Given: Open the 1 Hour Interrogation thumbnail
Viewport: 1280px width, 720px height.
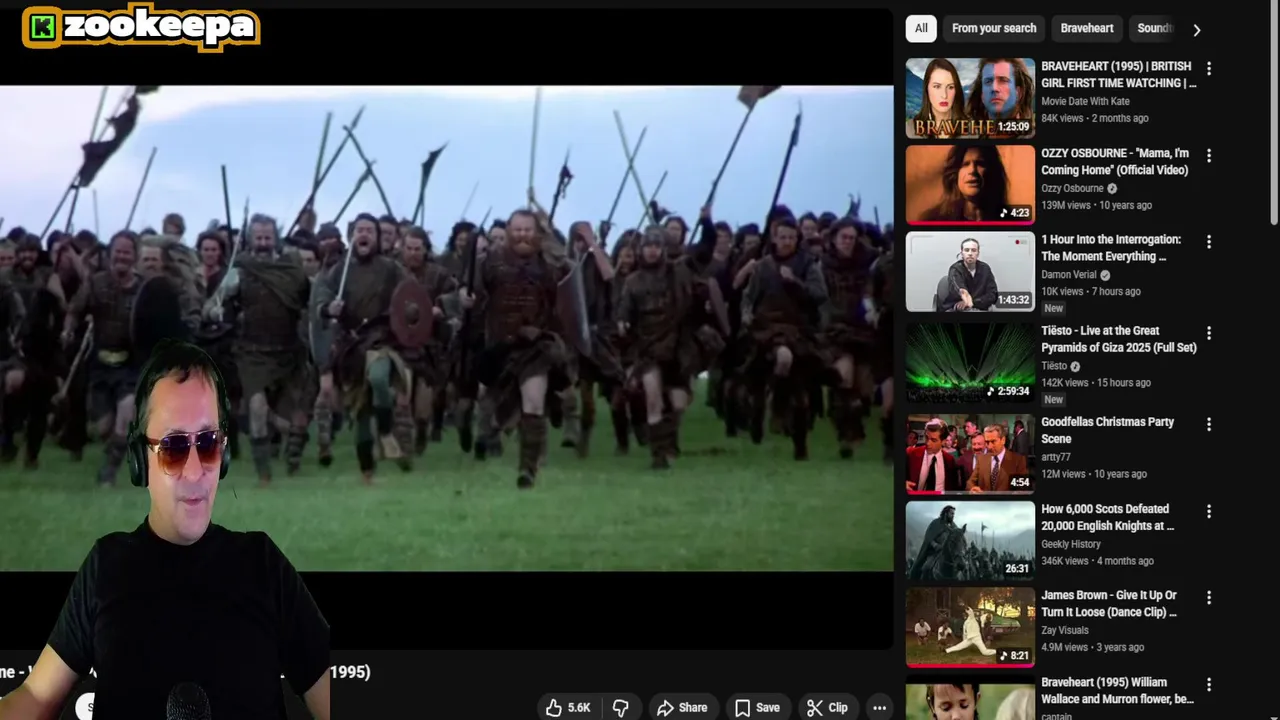Looking at the screenshot, I should tap(970, 271).
